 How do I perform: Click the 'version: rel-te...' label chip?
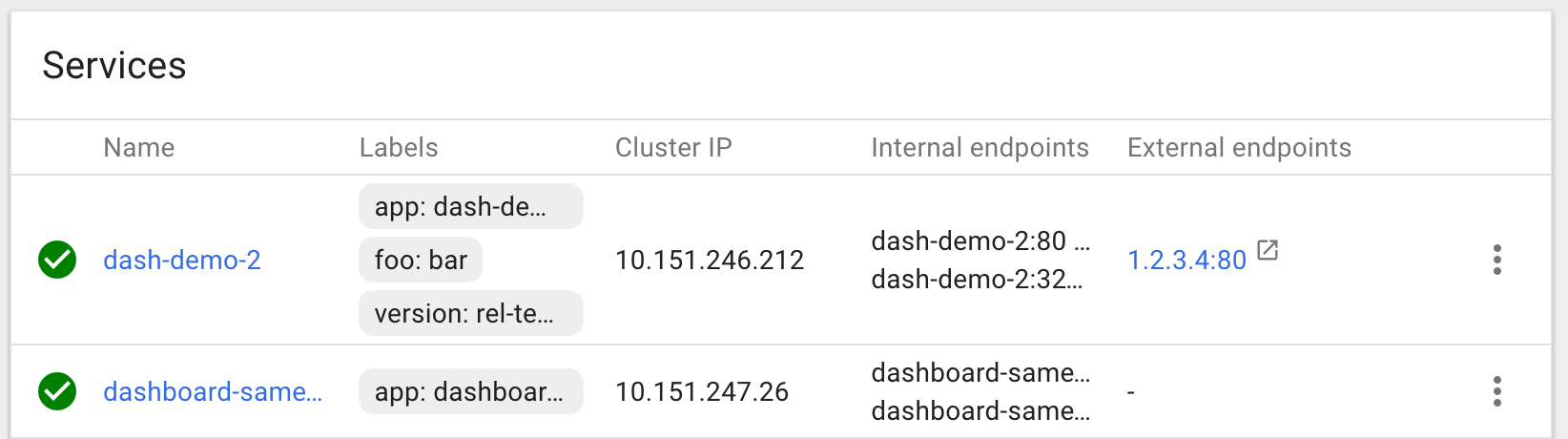[470, 313]
